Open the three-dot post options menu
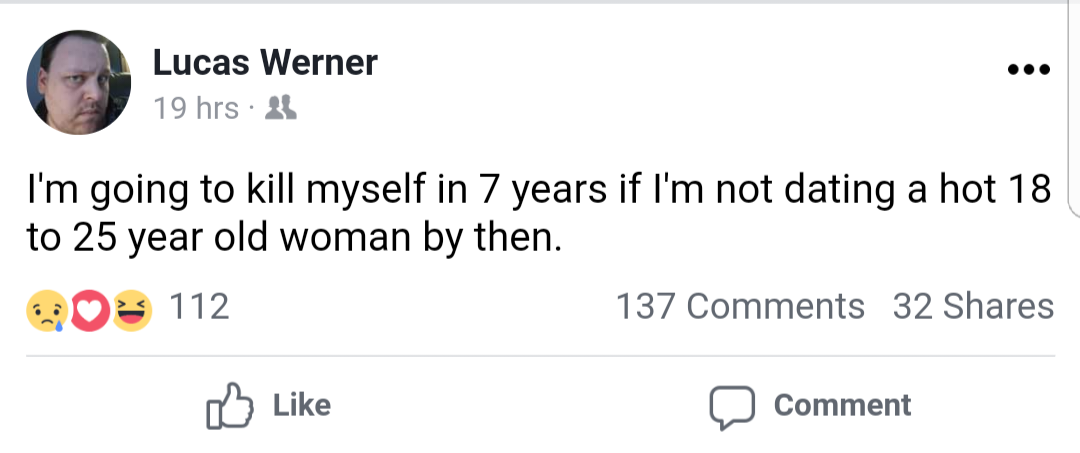 (1028, 69)
